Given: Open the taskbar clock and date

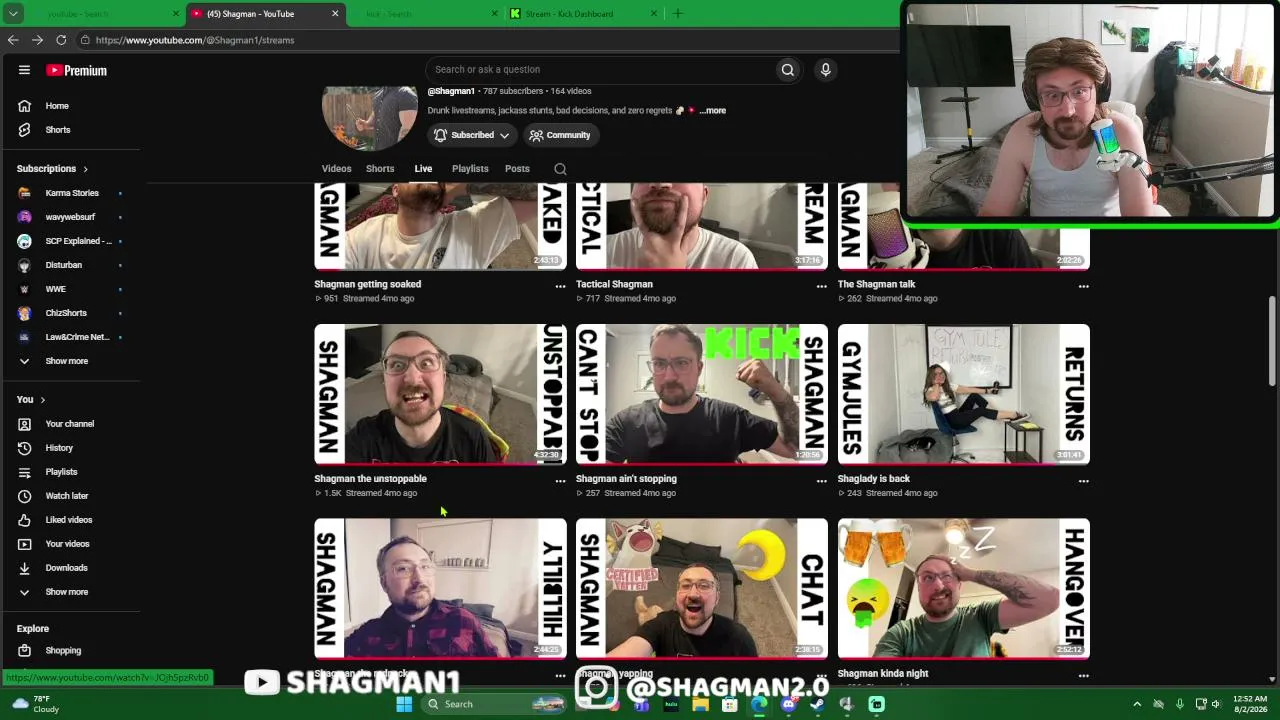Looking at the screenshot, I should click(x=1250, y=704).
